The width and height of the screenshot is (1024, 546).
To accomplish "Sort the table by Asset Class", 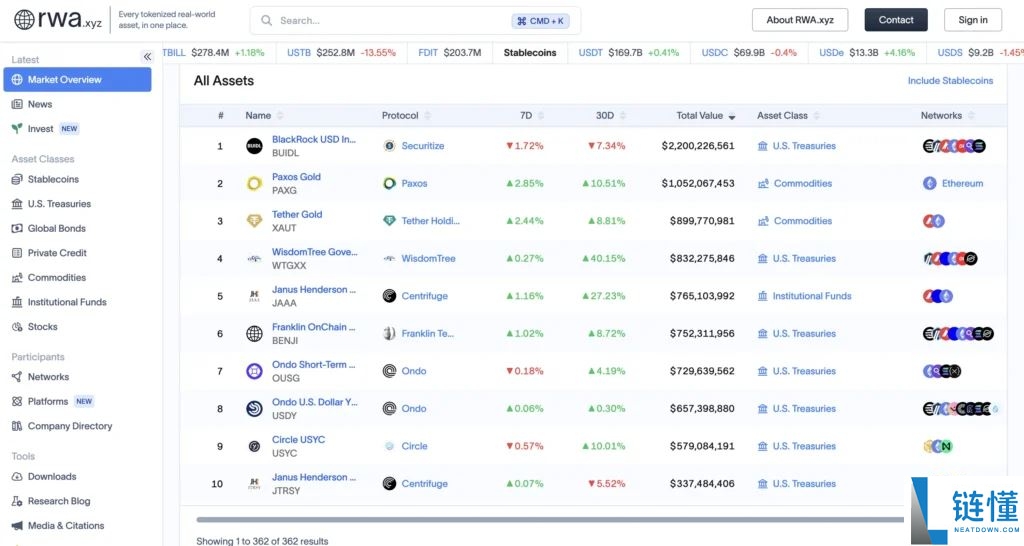I will pyautogui.click(x=788, y=116).
